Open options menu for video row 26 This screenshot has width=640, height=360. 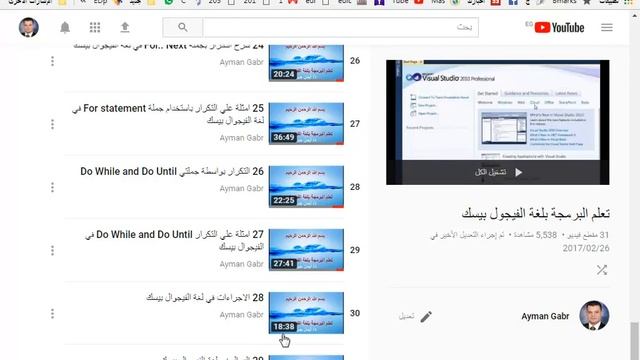(x=52, y=61)
